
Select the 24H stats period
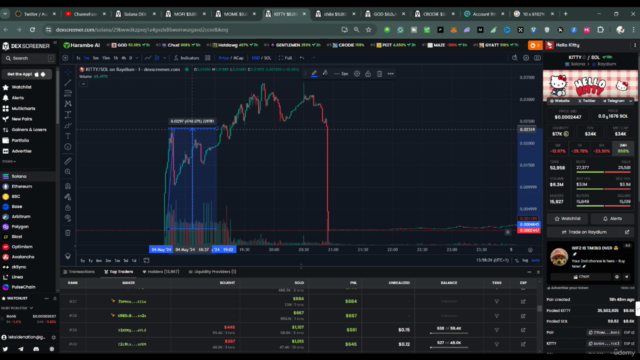pyautogui.click(x=623, y=148)
